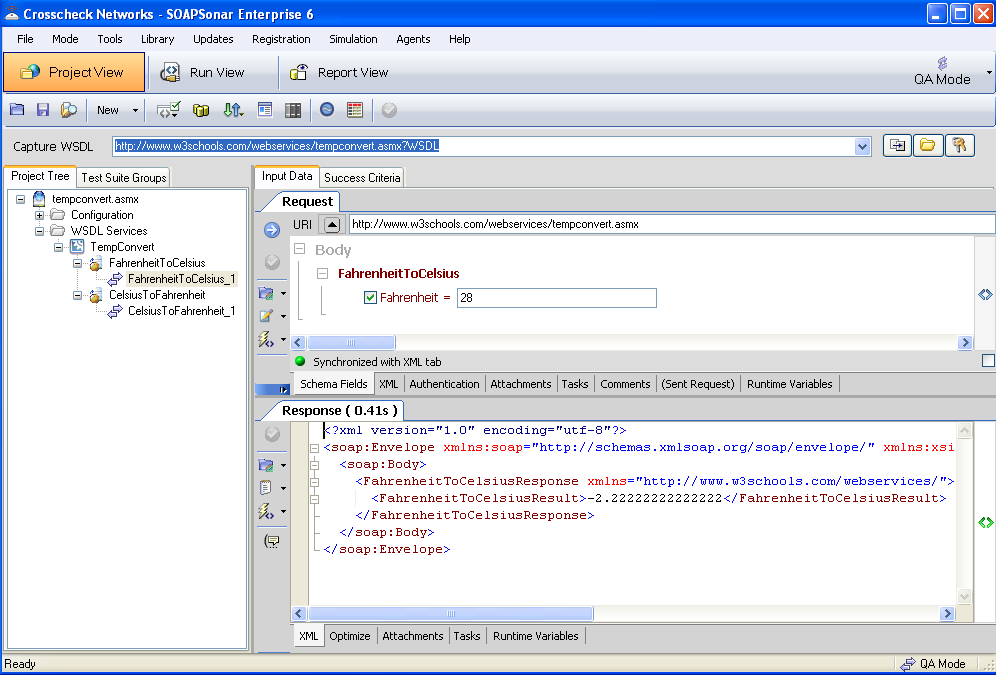Click the green up-down arrows toolbar icon
Viewport: 996px width, 675px height.
point(233,110)
